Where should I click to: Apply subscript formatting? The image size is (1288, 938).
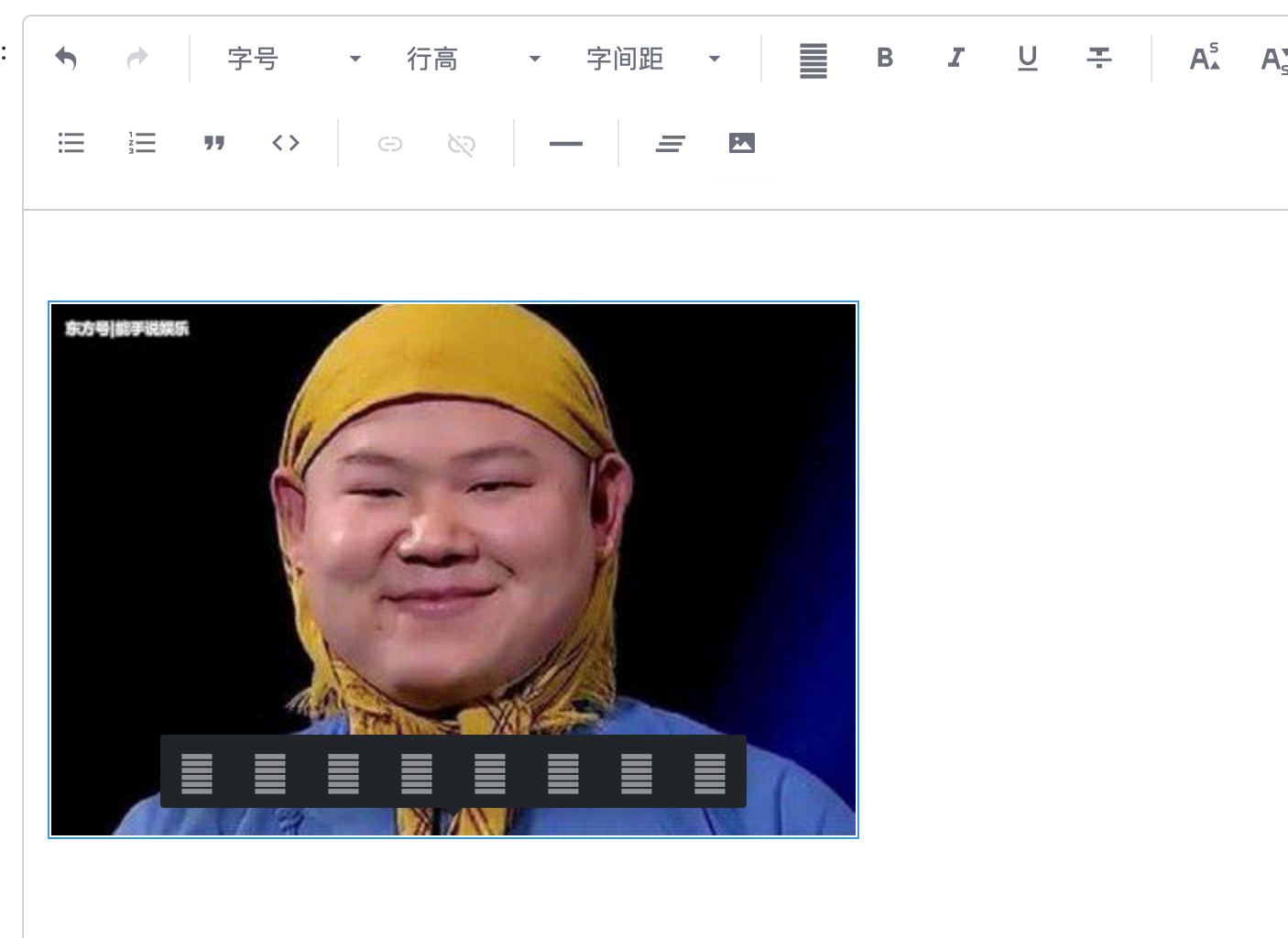click(1275, 58)
